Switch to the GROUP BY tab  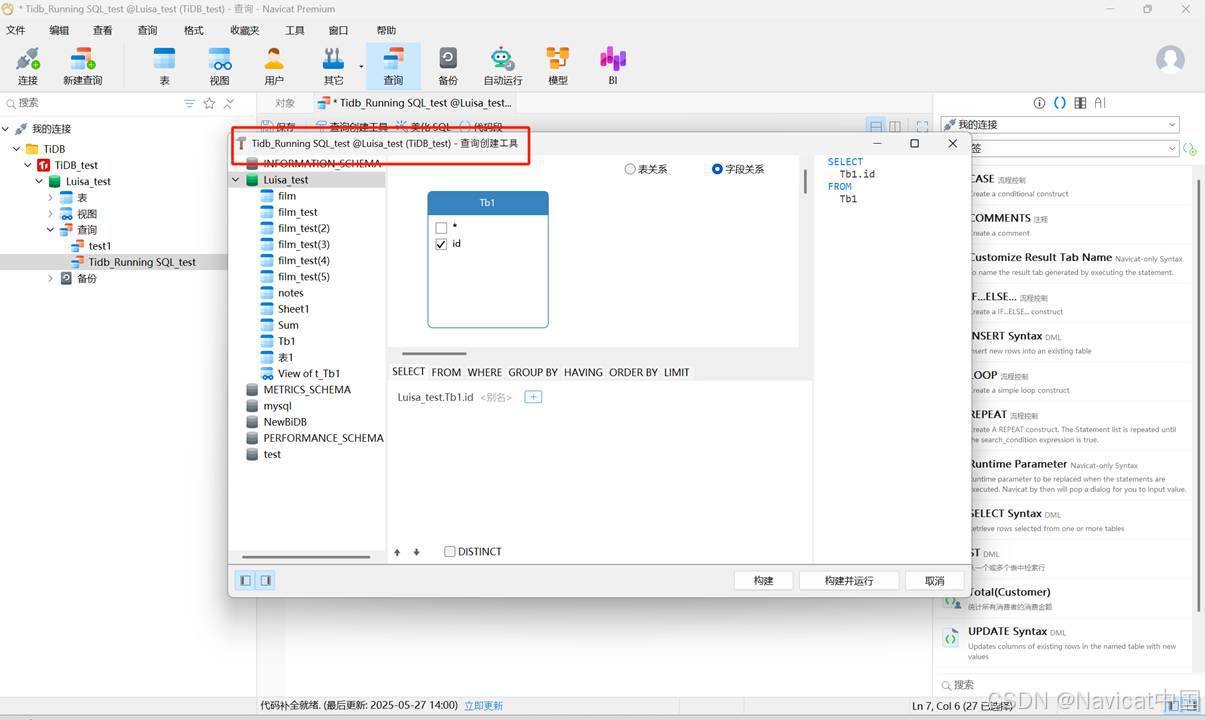tap(533, 372)
